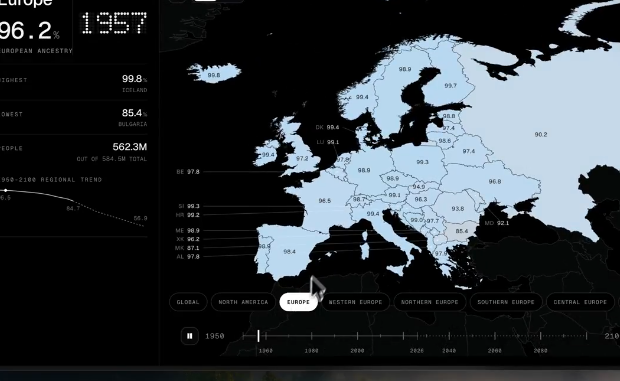Screen dimensions: 620x381
Task: Switch to Northern Europe region
Action: pyautogui.click(x=429, y=302)
